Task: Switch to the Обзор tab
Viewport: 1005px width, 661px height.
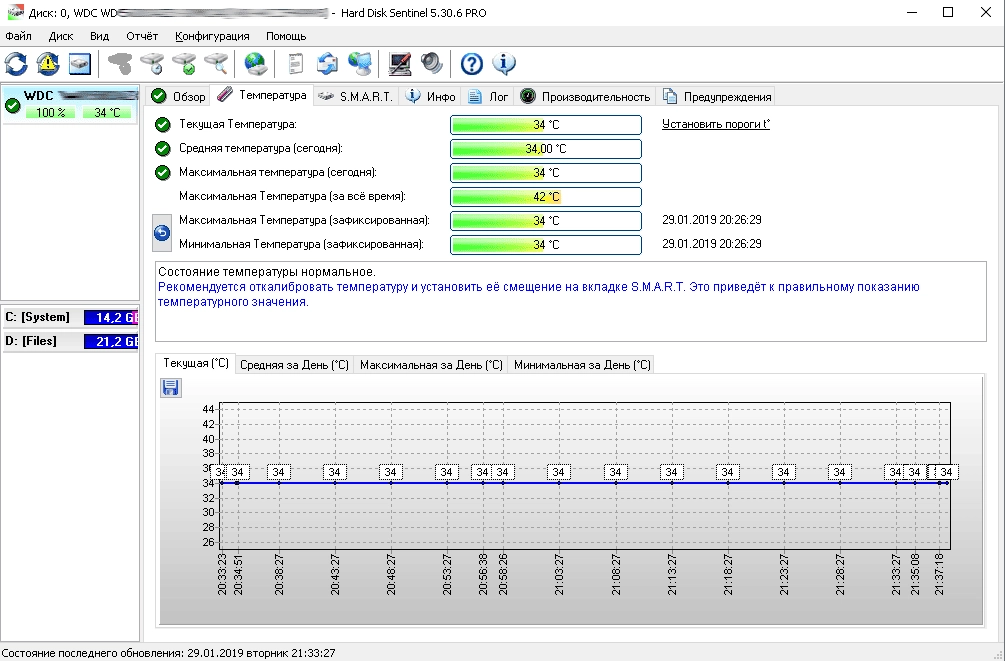Action: coord(178,96)
